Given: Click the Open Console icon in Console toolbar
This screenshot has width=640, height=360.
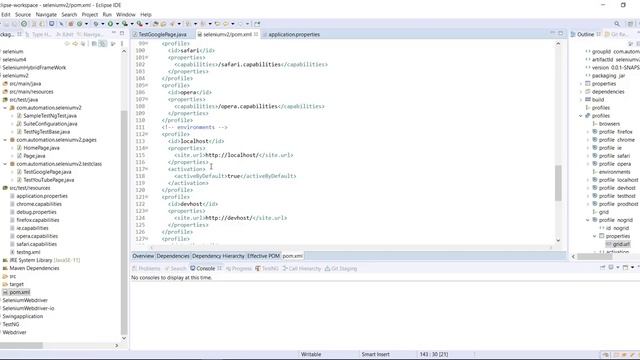Looking at the screenshot, I should coord(625,267).
